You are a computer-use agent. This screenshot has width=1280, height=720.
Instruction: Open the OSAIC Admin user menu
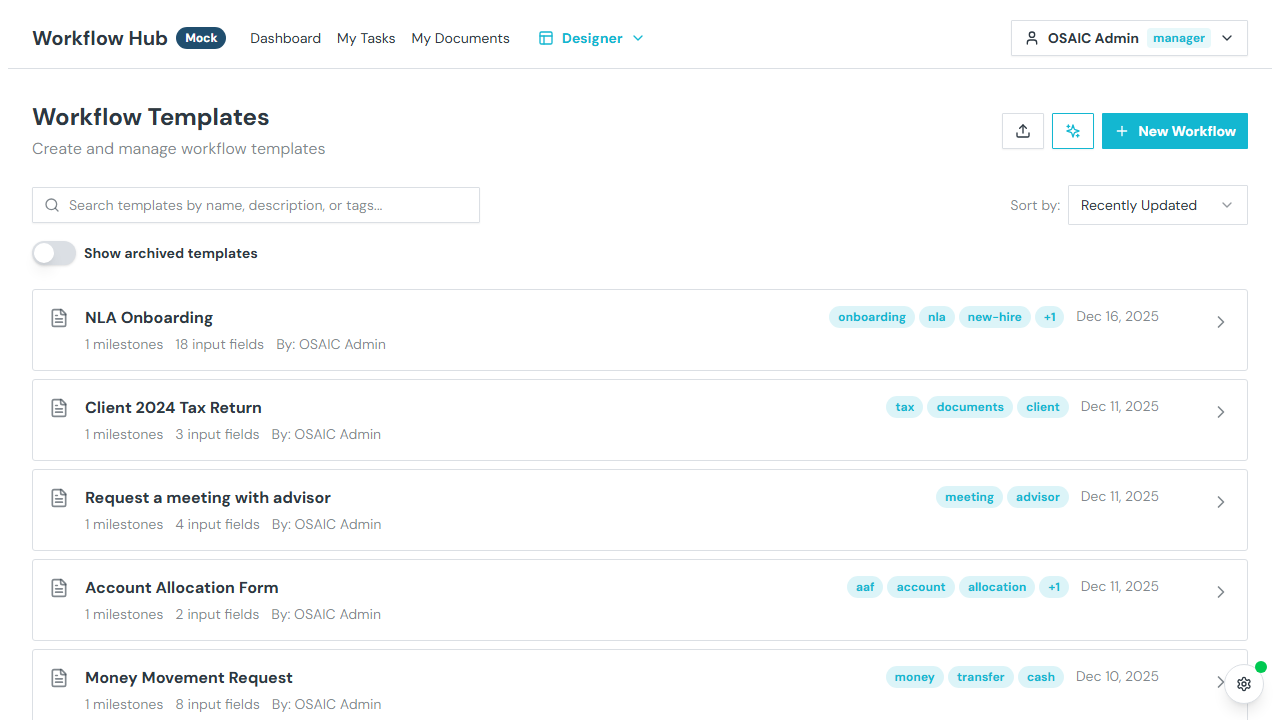(1129, 38)
